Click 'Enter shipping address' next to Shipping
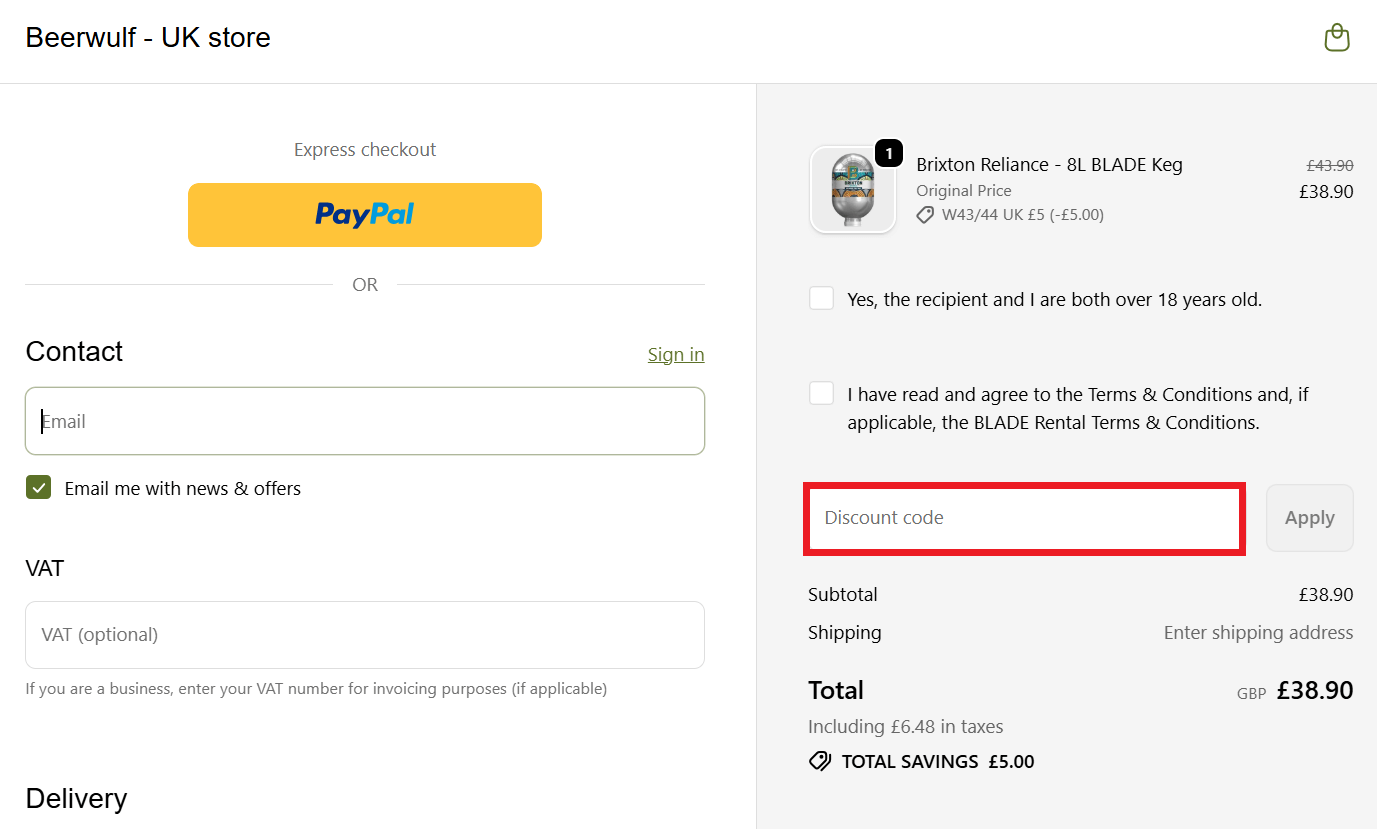This screenshot has height=829, width=1377. tap(1258, 632)
